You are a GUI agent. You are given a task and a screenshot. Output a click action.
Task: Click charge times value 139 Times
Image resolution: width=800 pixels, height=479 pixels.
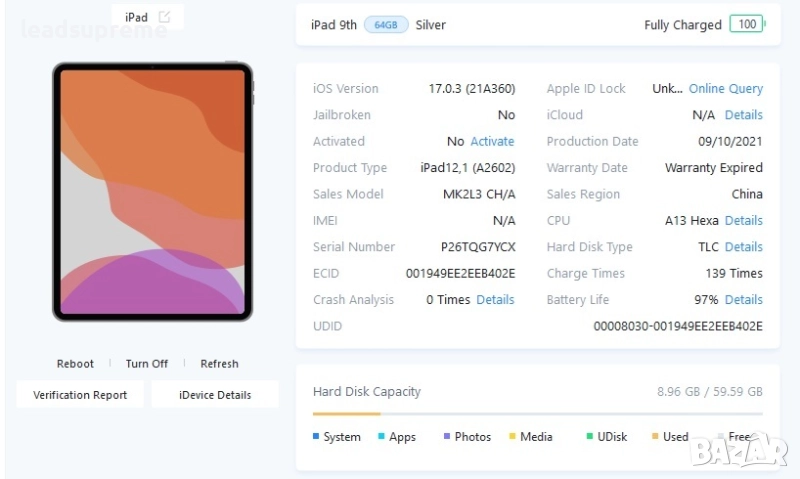[x=734, y=273]
